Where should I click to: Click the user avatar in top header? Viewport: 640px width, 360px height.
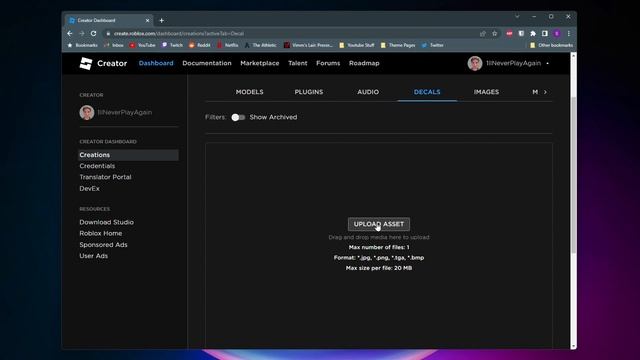[475, 63]
